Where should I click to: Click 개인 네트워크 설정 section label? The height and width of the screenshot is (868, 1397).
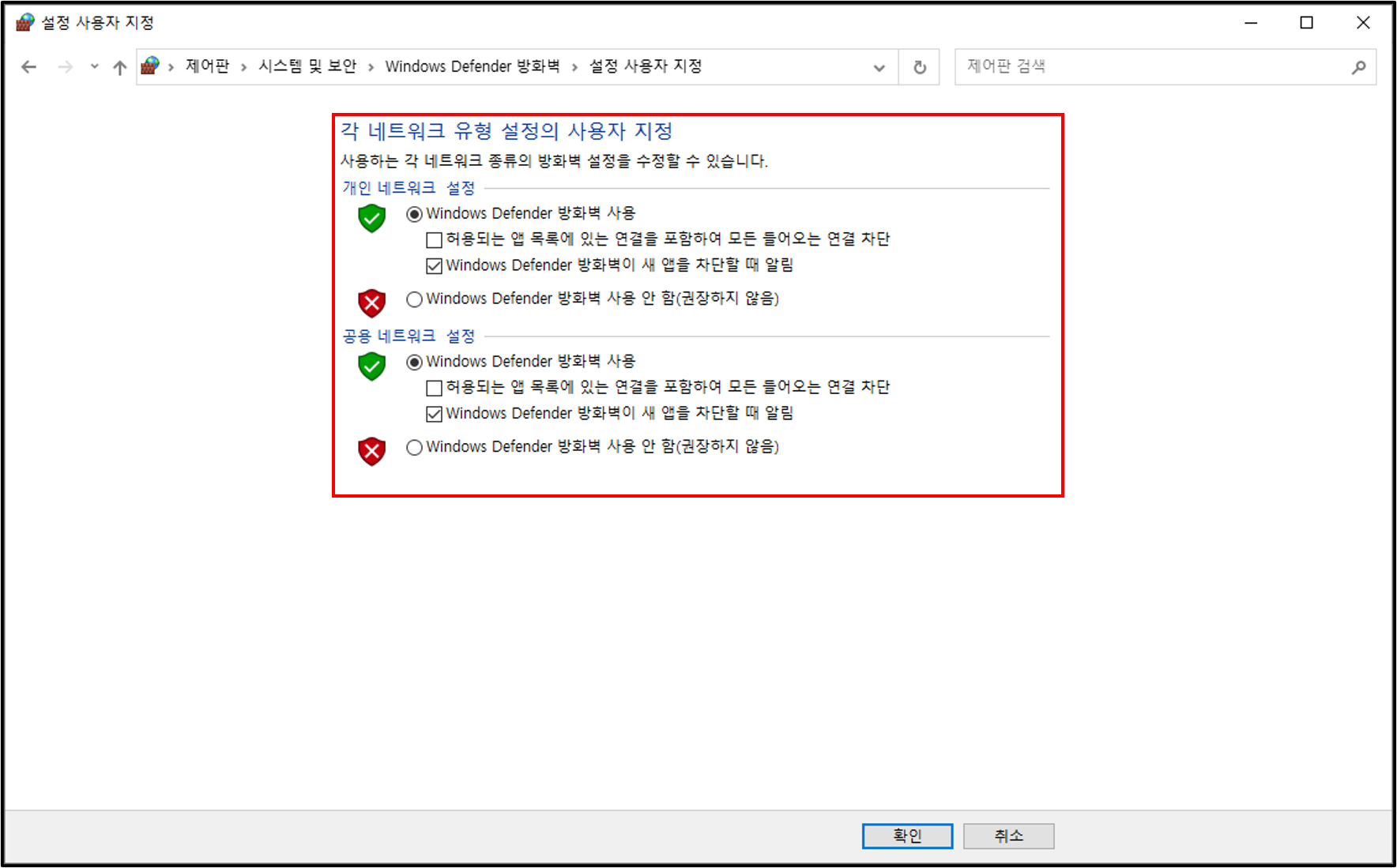(x=409, y=188)
